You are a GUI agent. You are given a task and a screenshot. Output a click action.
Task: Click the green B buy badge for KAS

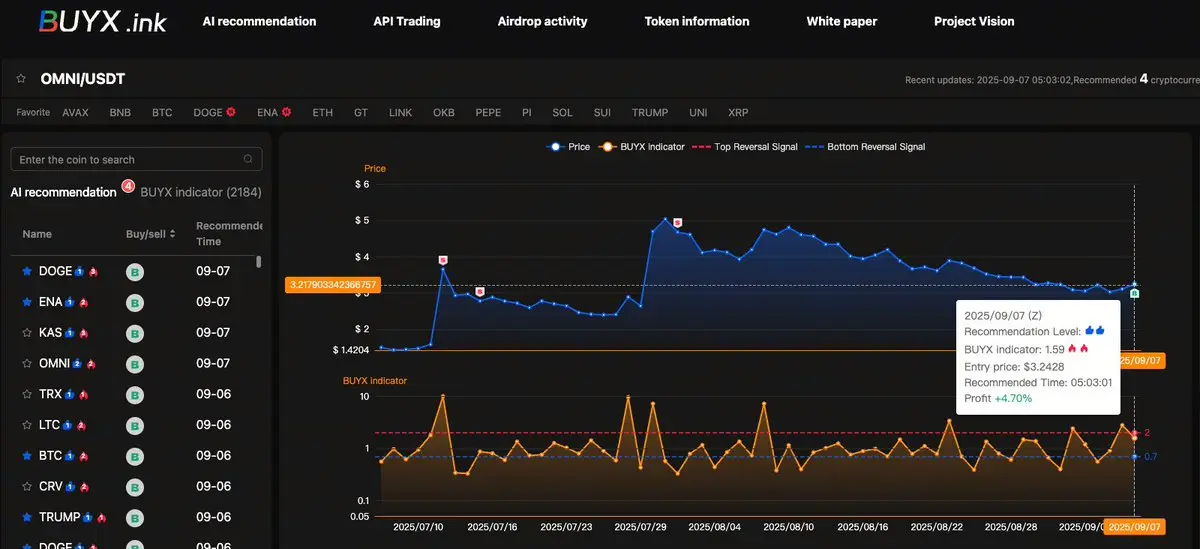134,334
